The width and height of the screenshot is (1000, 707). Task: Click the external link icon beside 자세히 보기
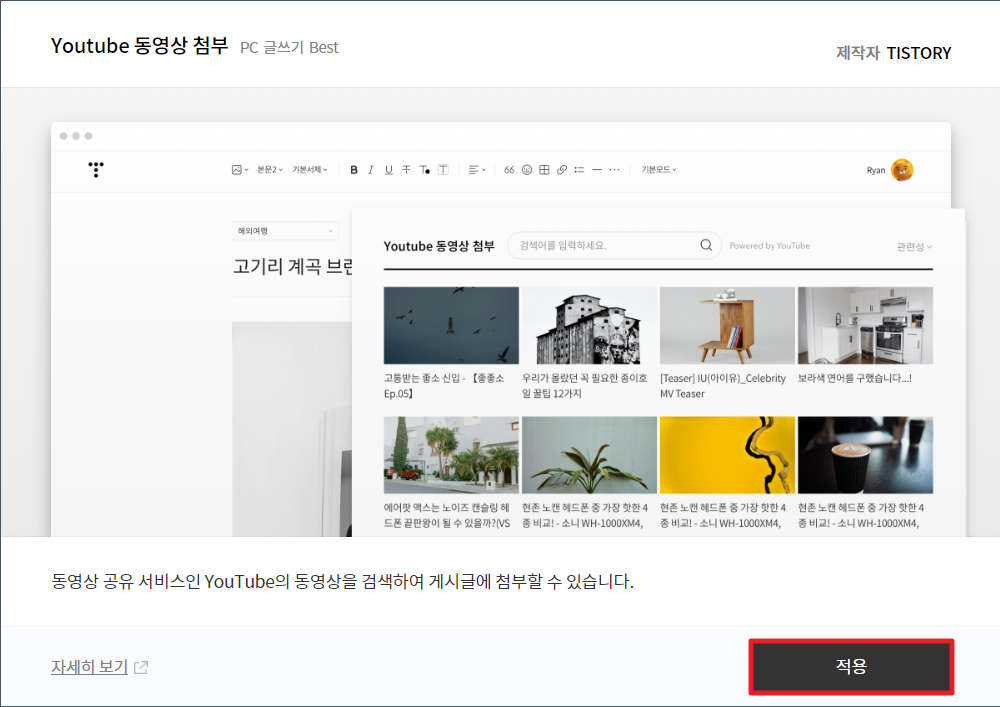[141, 667]
